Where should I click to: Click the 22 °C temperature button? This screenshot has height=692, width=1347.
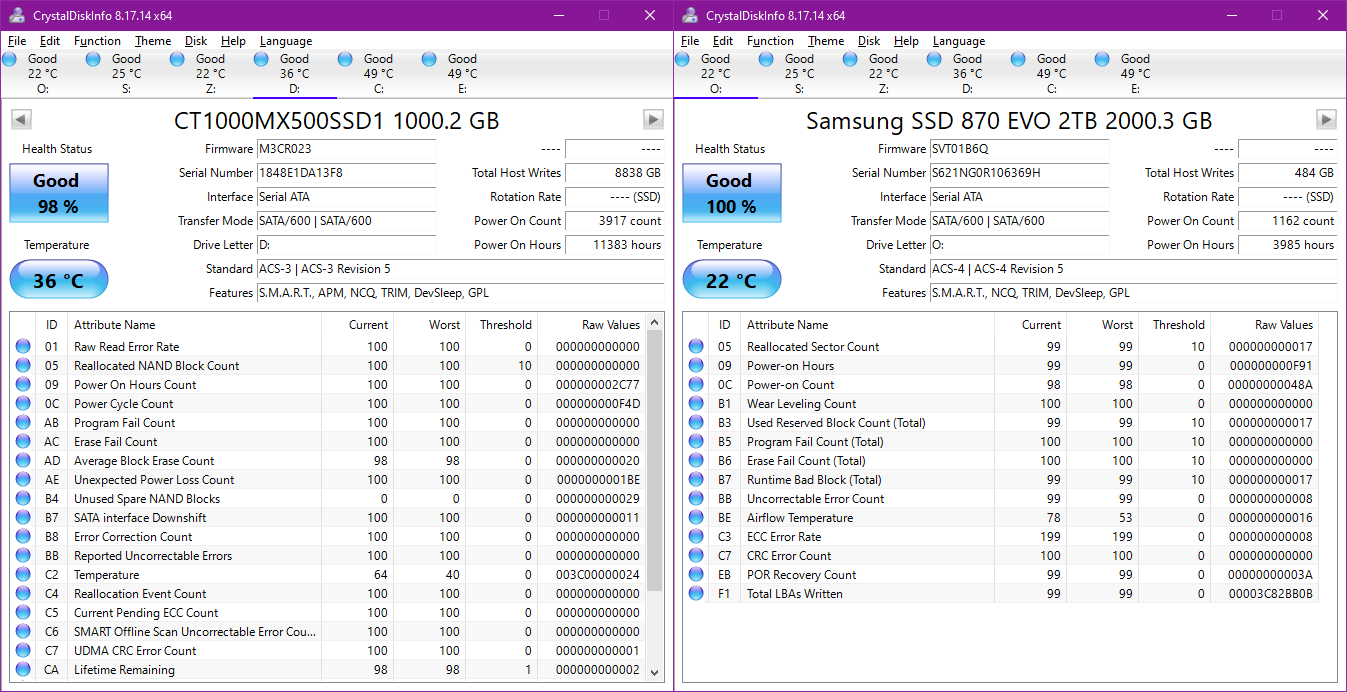pos(731,280)
